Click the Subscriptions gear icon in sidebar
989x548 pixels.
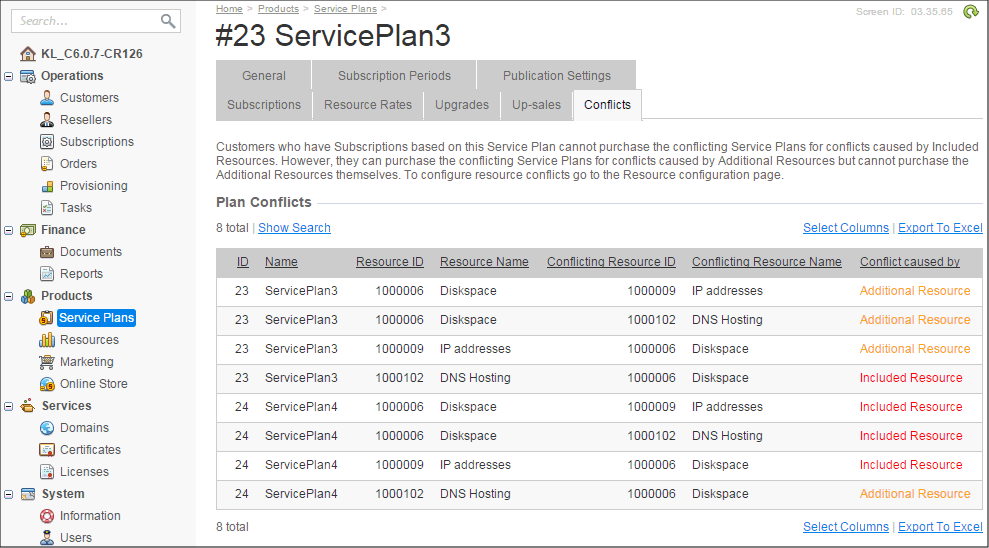tap(47, 142)
